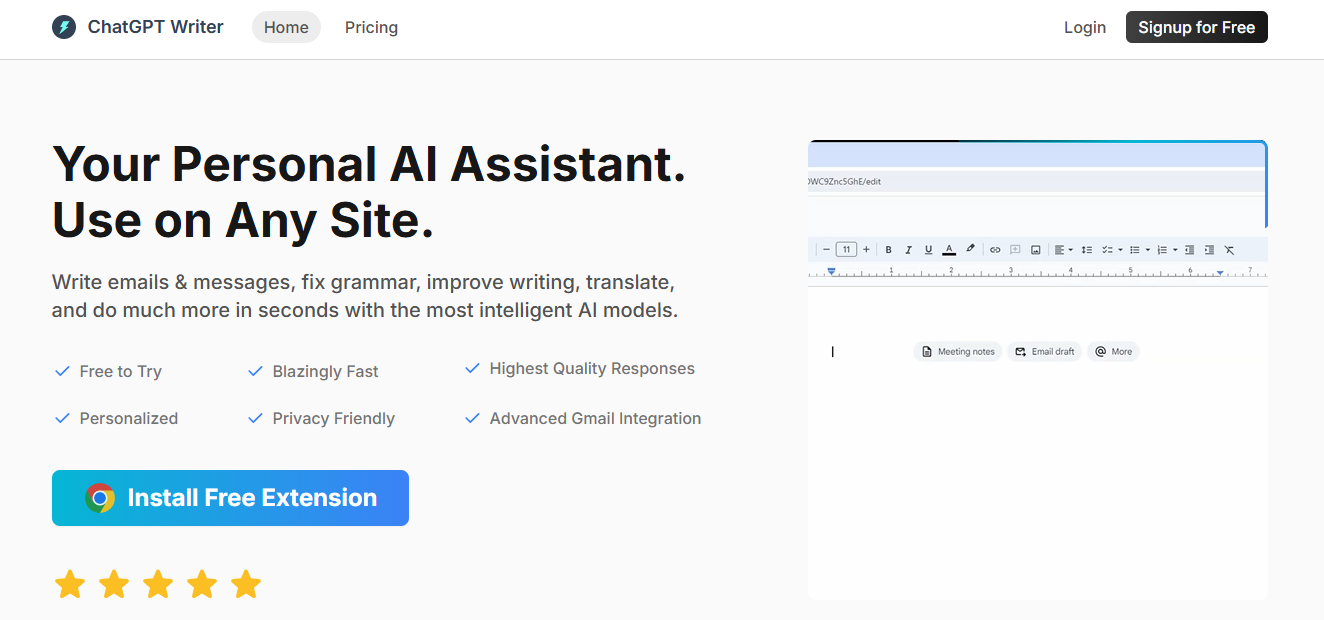Expand the bulleted list options

1148,250
